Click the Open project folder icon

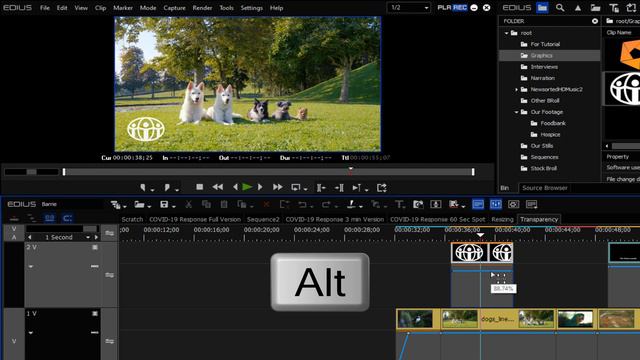139,204
